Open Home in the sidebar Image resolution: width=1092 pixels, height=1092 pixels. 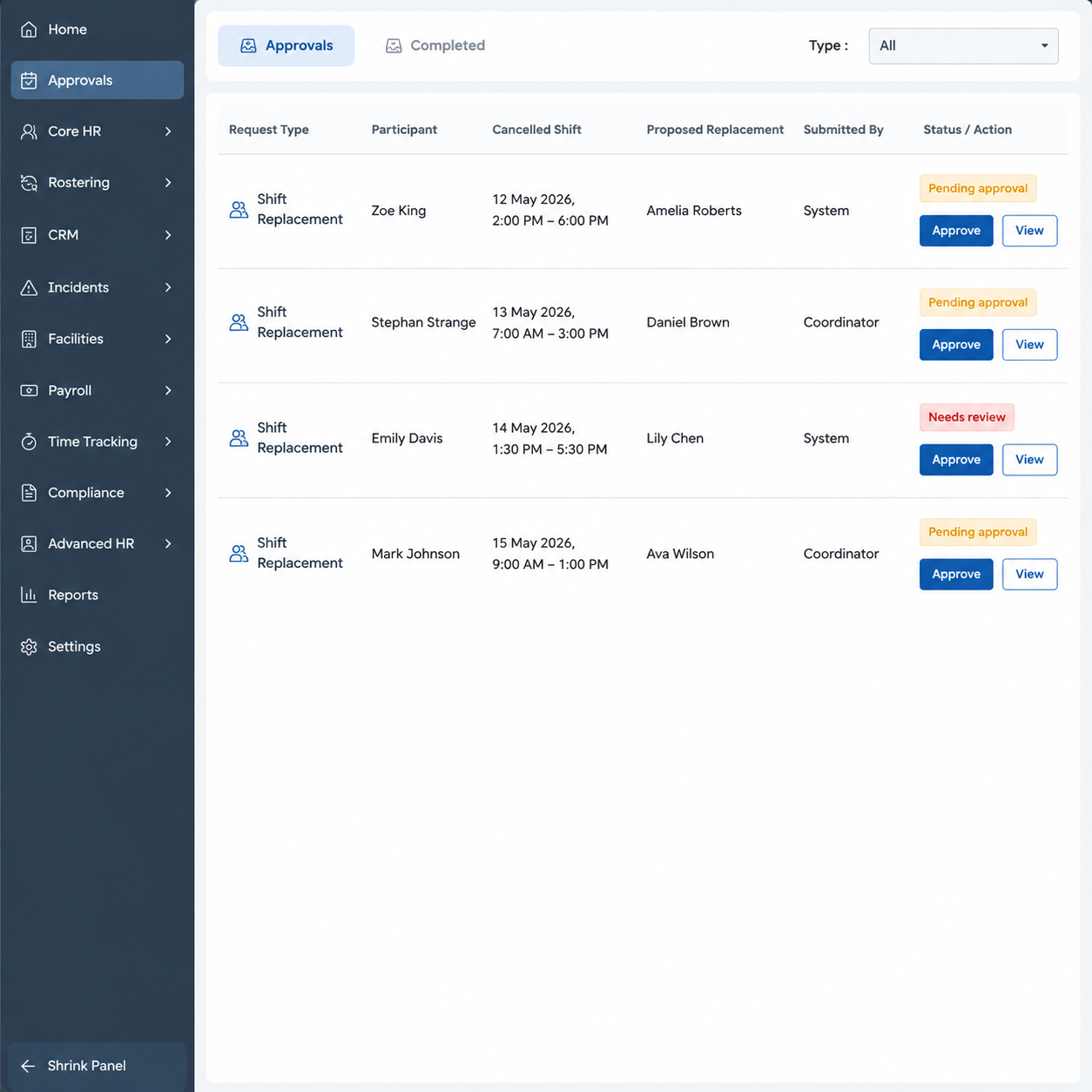(x=97, y=30)
